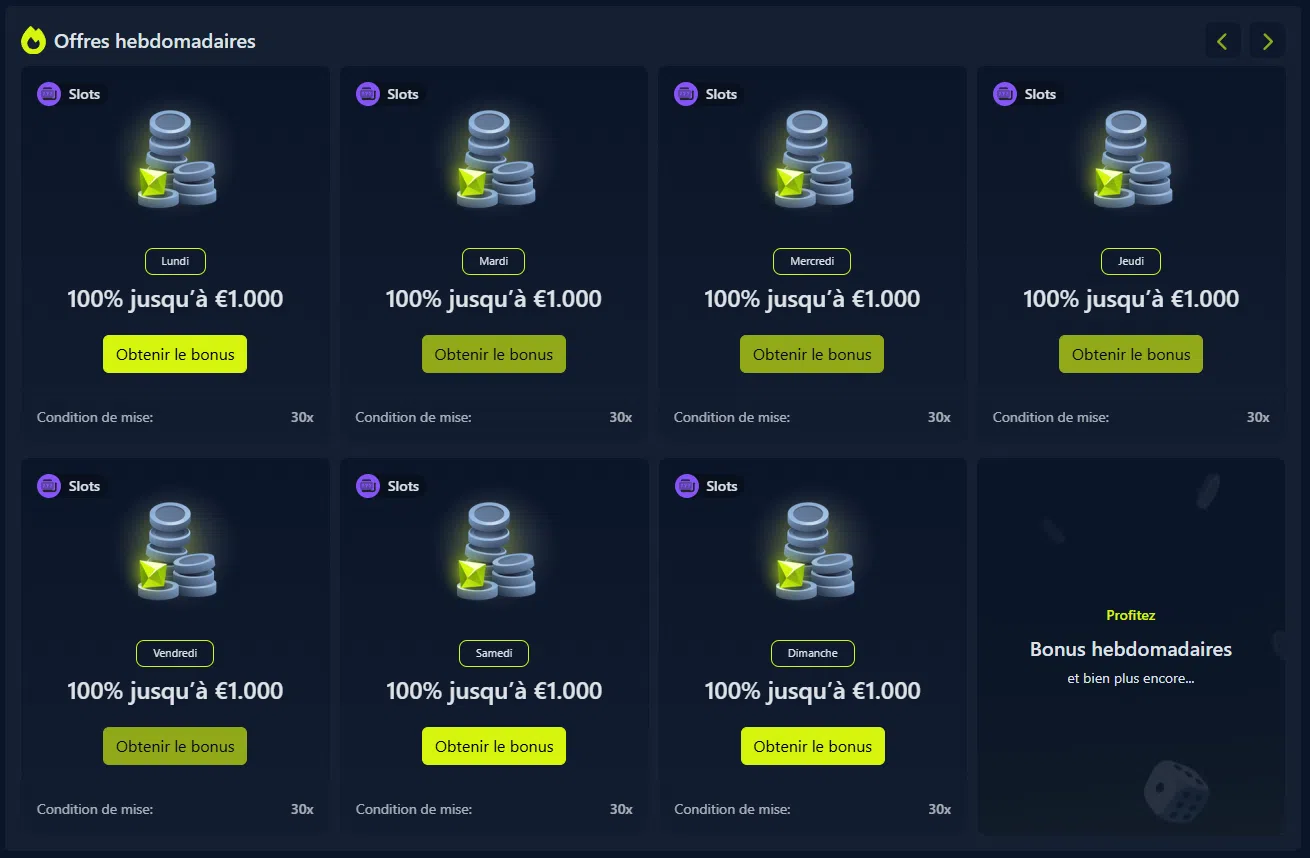Image resolution: width=1310 pixels, height=858 pixels.
Task: Click the coin stack image on the Vendredi card
Action: click(x=176, y=552)
